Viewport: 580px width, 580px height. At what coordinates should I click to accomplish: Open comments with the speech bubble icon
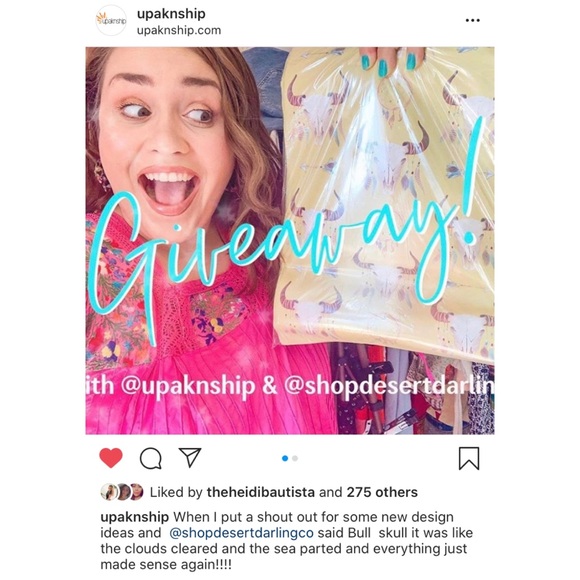pos(151,459)
